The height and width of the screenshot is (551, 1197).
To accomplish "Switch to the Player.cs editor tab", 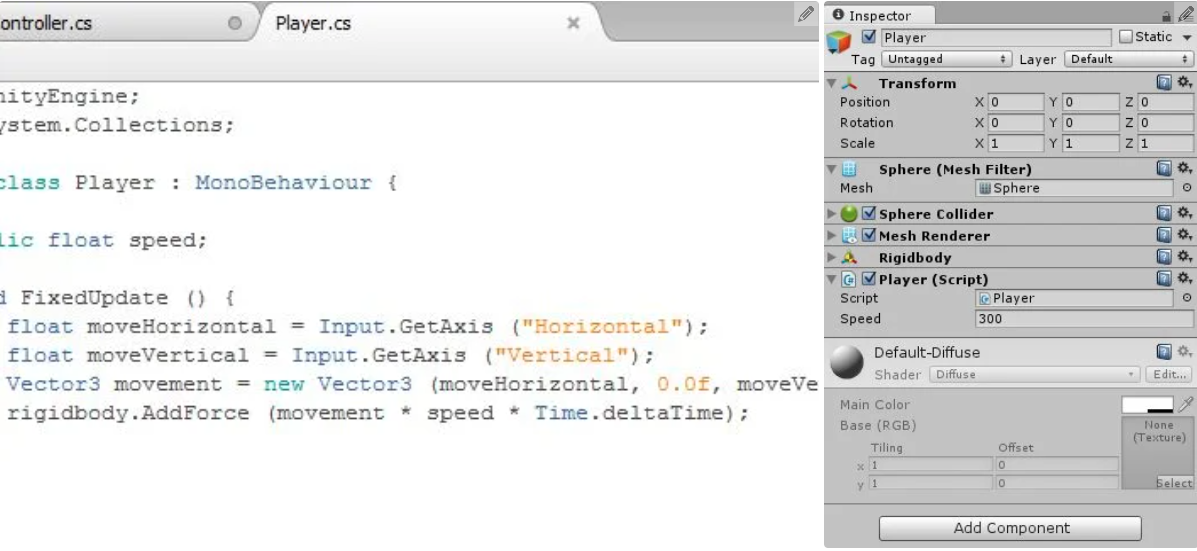I will point(313,23).
